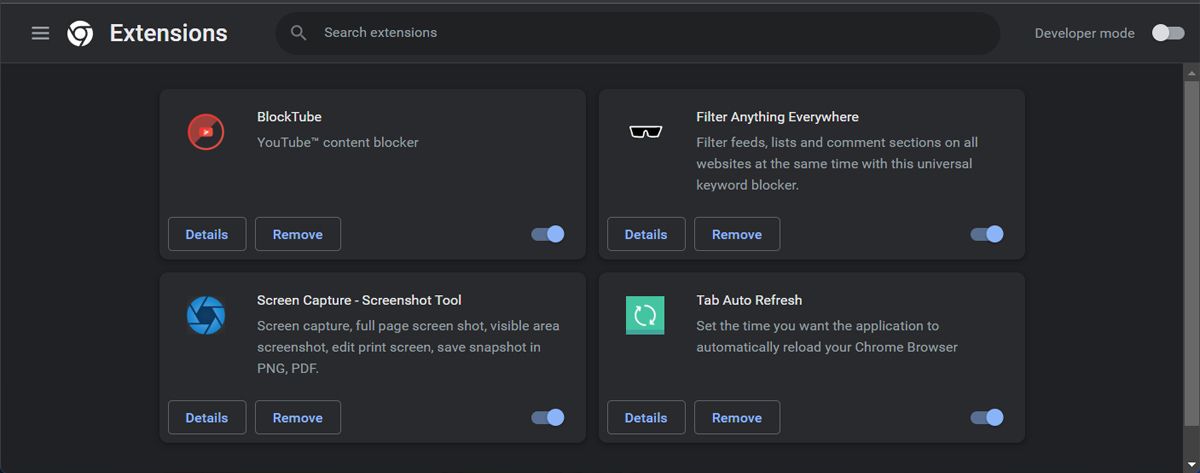The width and height of the screenshot is (1200, 473).
Task: Click the Extensions page title
Action: [x=168, y=33]
